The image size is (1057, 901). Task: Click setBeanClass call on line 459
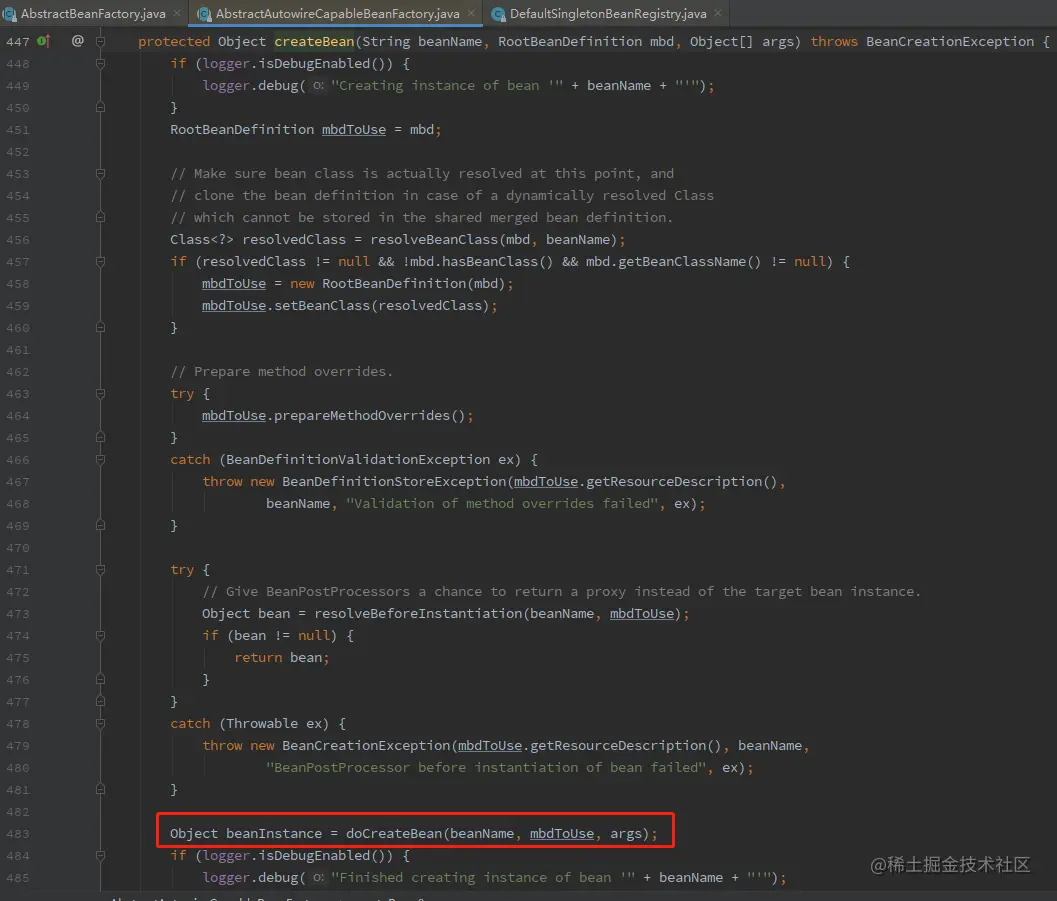(322, 306)
